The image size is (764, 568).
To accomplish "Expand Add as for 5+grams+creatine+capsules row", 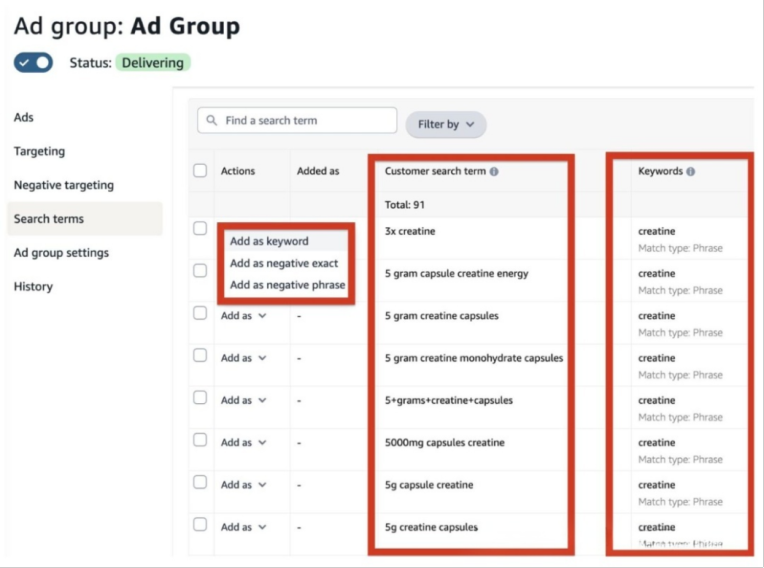I will click(244, 400).
